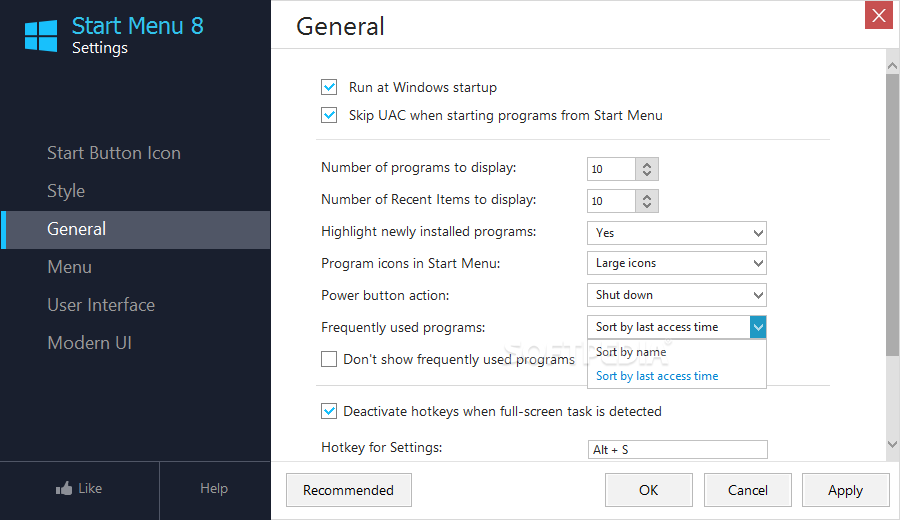The image size is (900, 520).
Task: Apply the settings changes
Action: [845, 490]
